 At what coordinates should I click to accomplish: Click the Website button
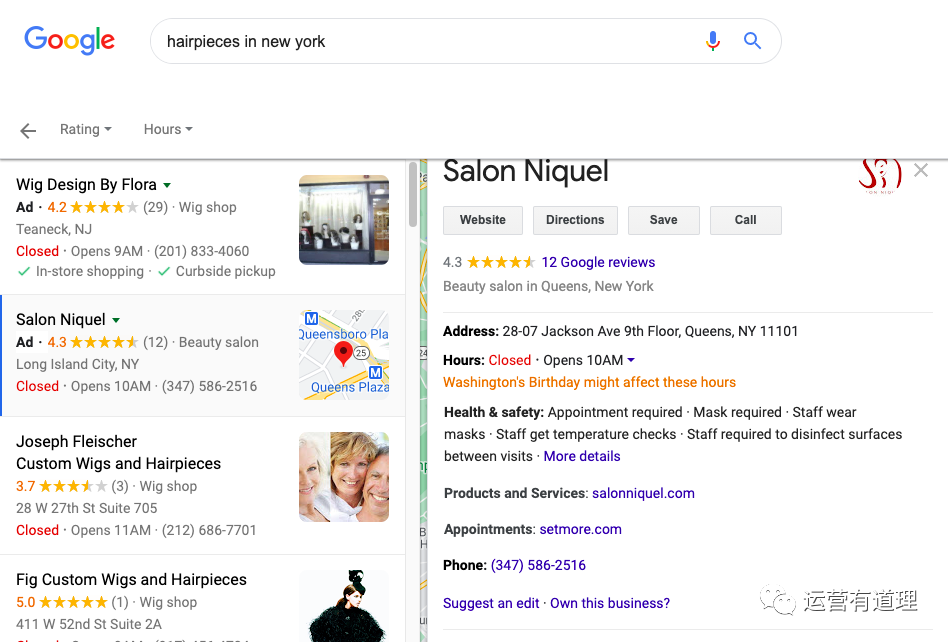[482, 220]
